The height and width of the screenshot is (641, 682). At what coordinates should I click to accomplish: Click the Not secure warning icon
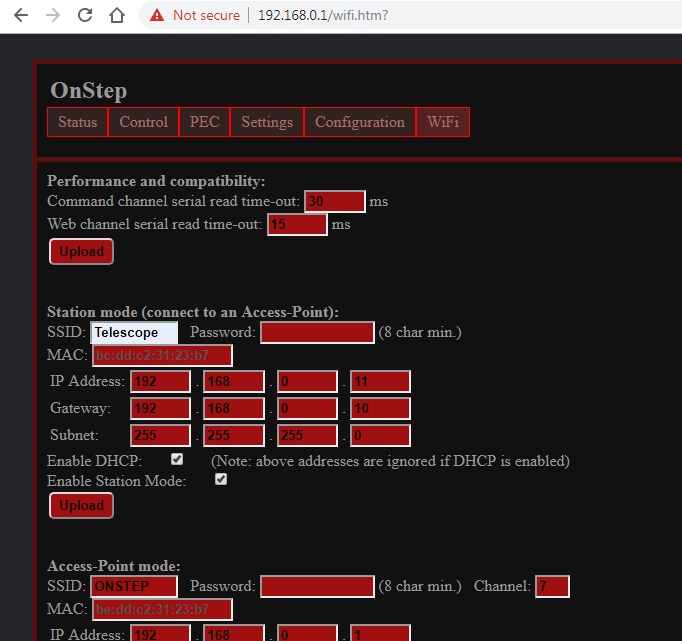tap(157, 15)
